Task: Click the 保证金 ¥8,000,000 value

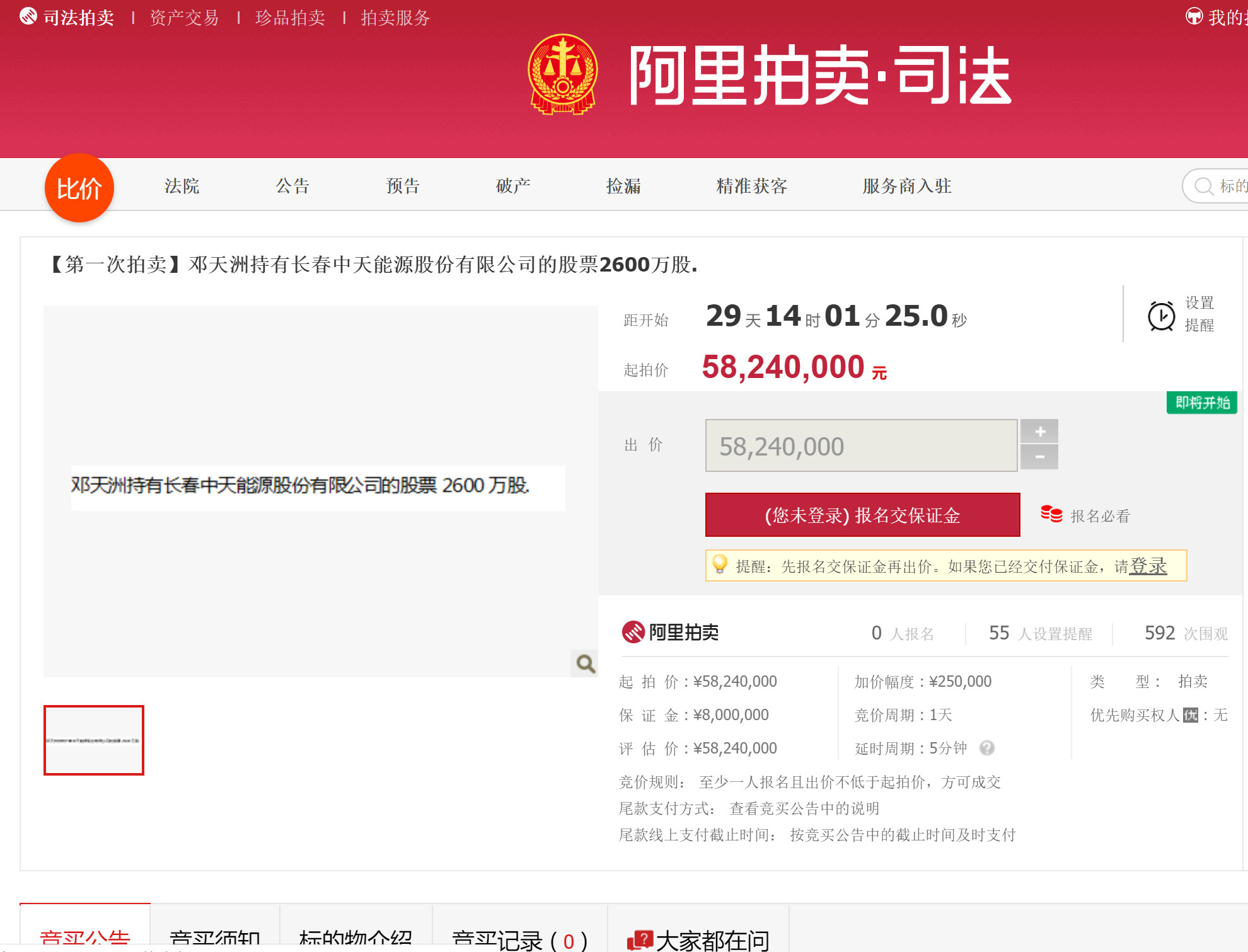Action: (731, 715)
